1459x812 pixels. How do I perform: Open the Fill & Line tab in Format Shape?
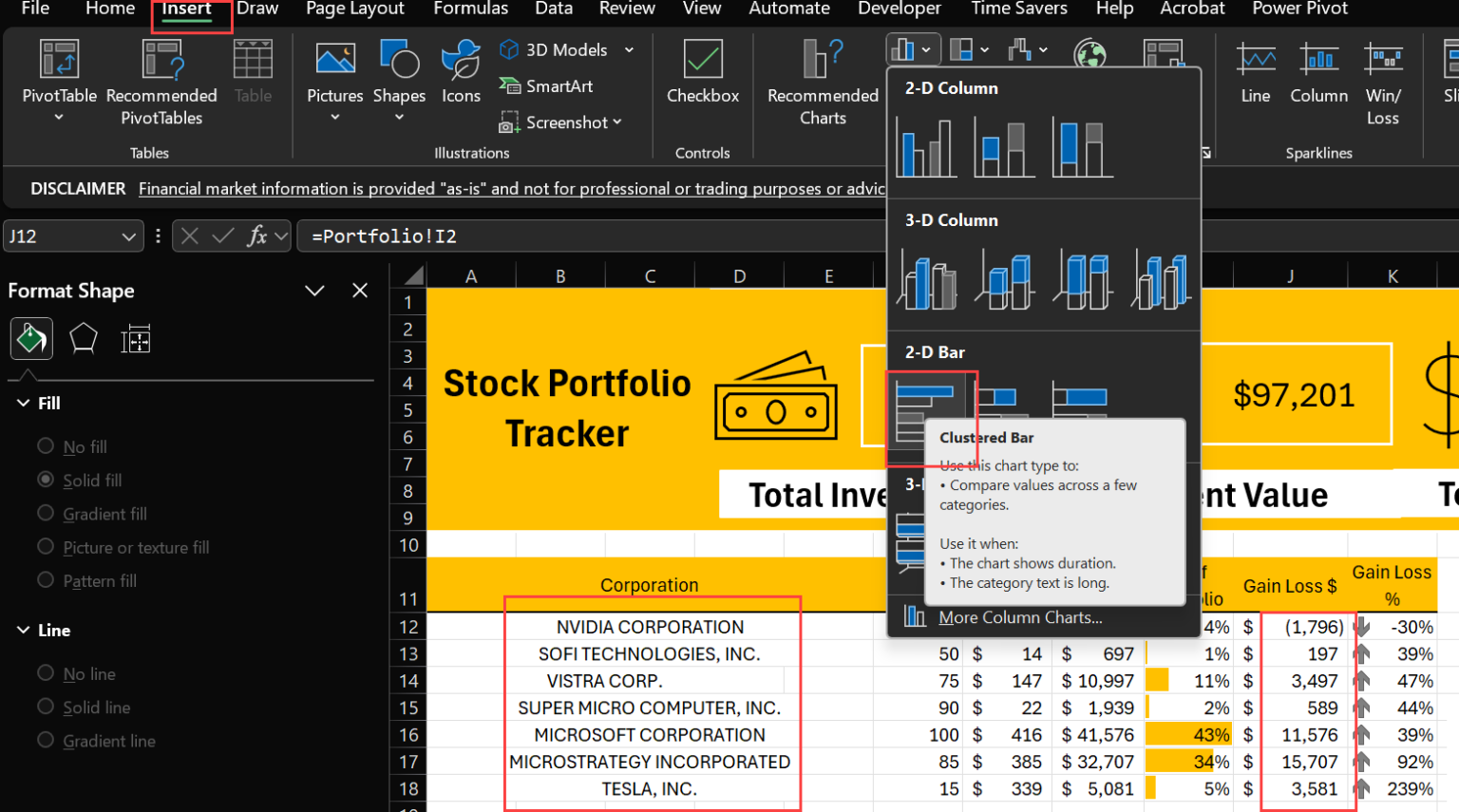pos(30,338)
